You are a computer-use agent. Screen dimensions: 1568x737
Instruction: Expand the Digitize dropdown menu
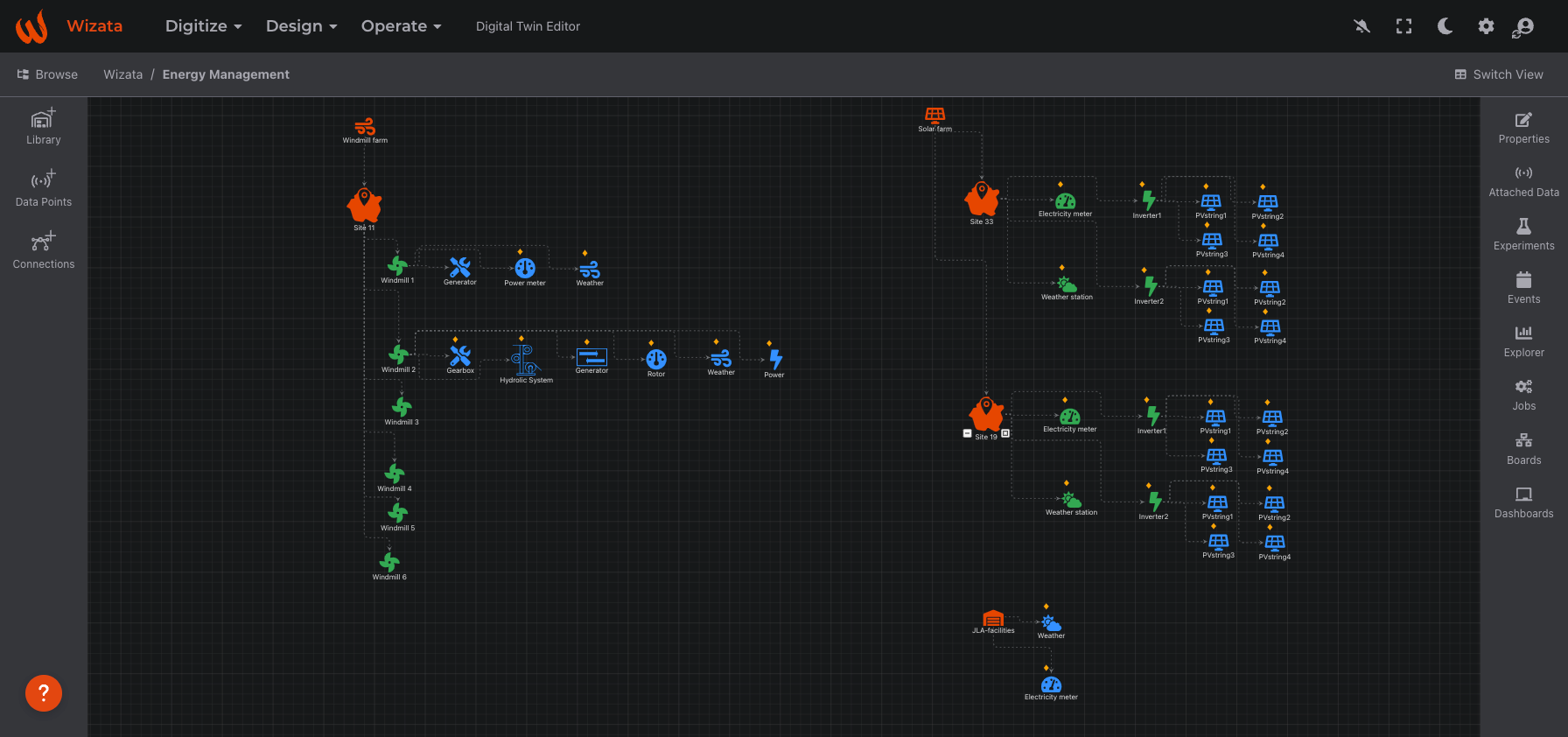(203, 26)
